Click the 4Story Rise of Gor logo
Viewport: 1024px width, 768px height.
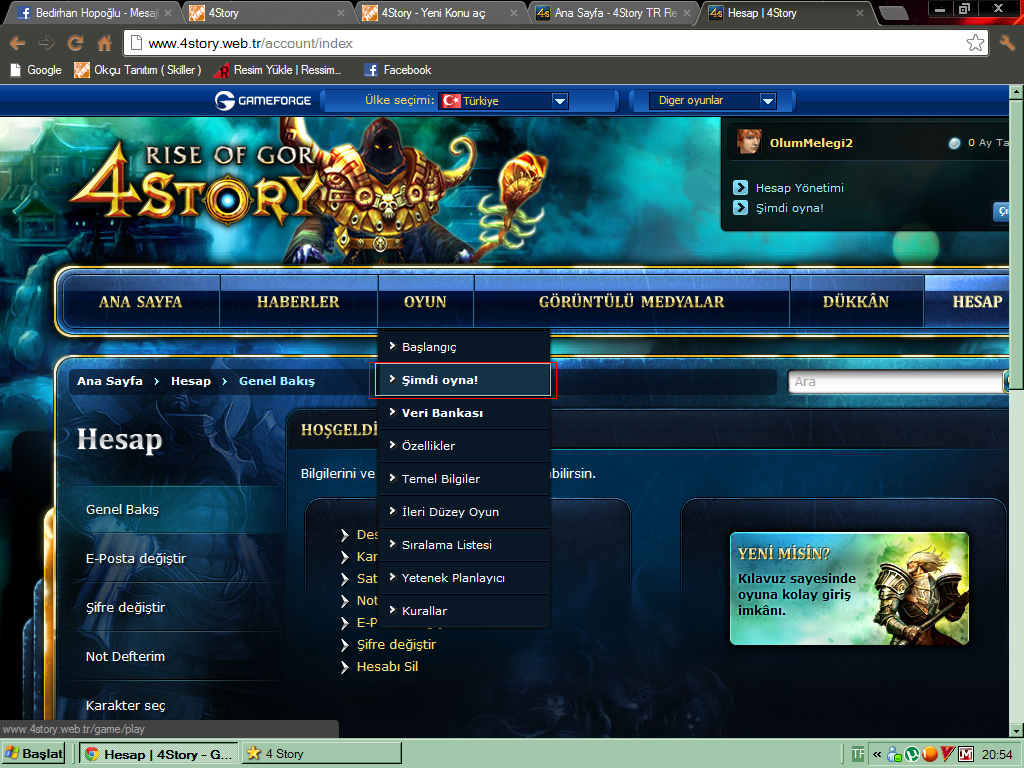coord(196,186)
